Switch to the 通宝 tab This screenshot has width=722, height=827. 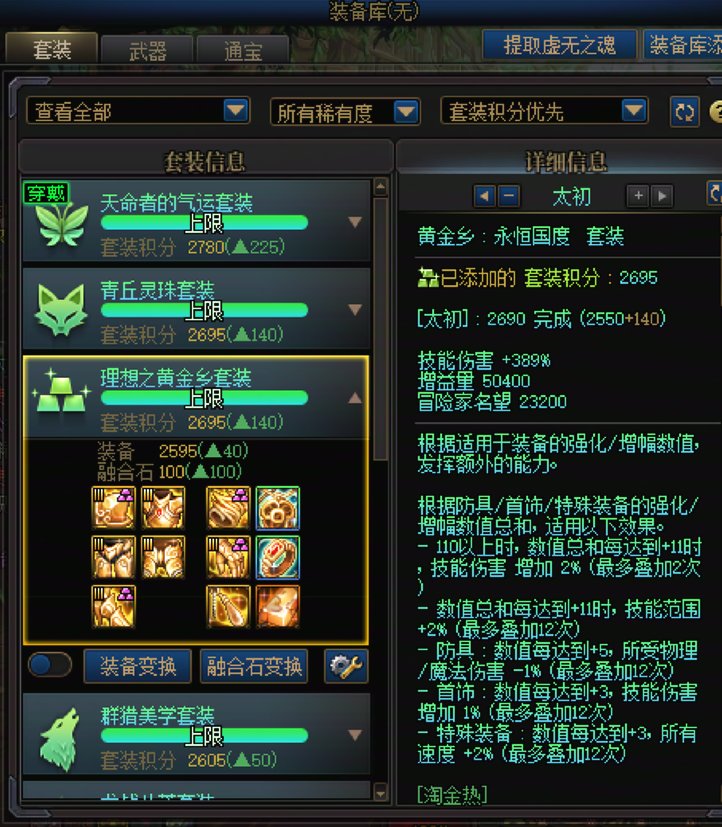coord(243,51)
